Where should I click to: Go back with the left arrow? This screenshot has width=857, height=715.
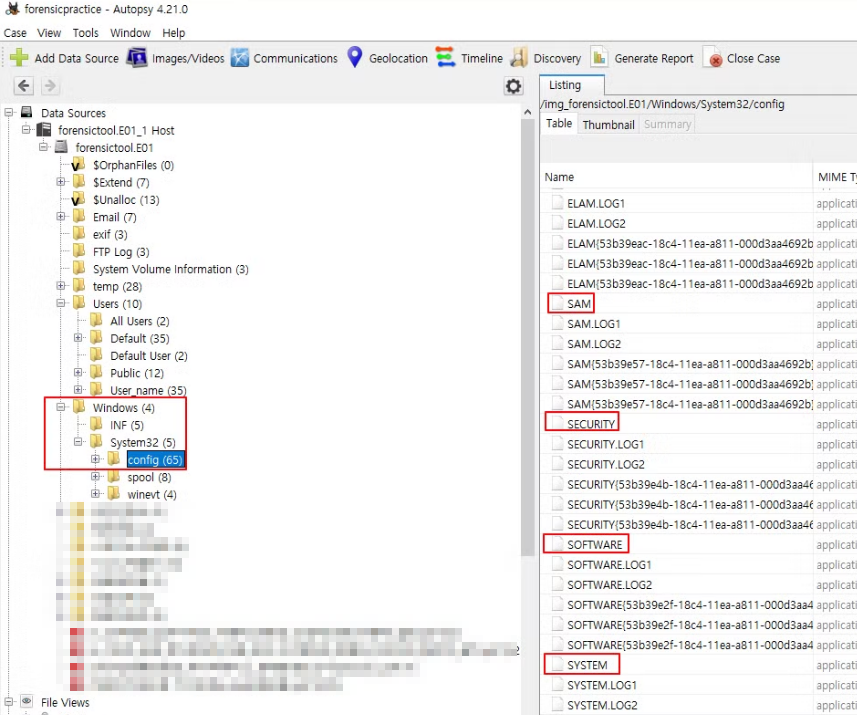pyautogui.click(x=24, y=86)
